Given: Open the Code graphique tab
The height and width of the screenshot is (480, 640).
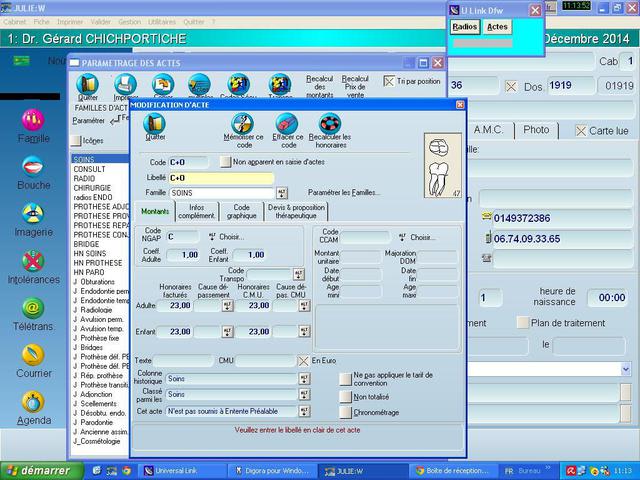Looking at the screenshot, I should point(240,211).
